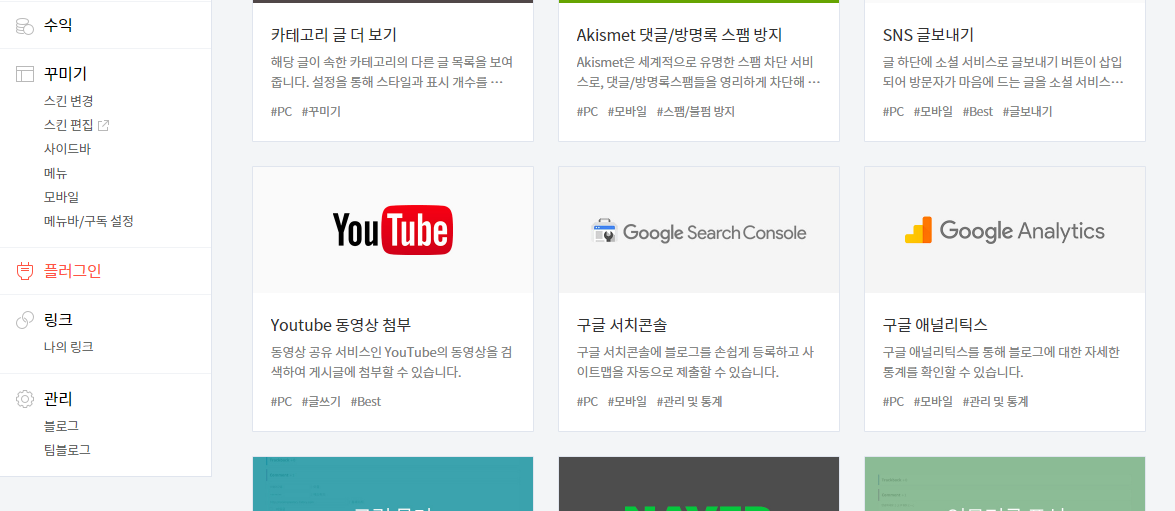Select 사이드바 under 꾸미기
The image size is (1175, 511).
click(67, 149)
